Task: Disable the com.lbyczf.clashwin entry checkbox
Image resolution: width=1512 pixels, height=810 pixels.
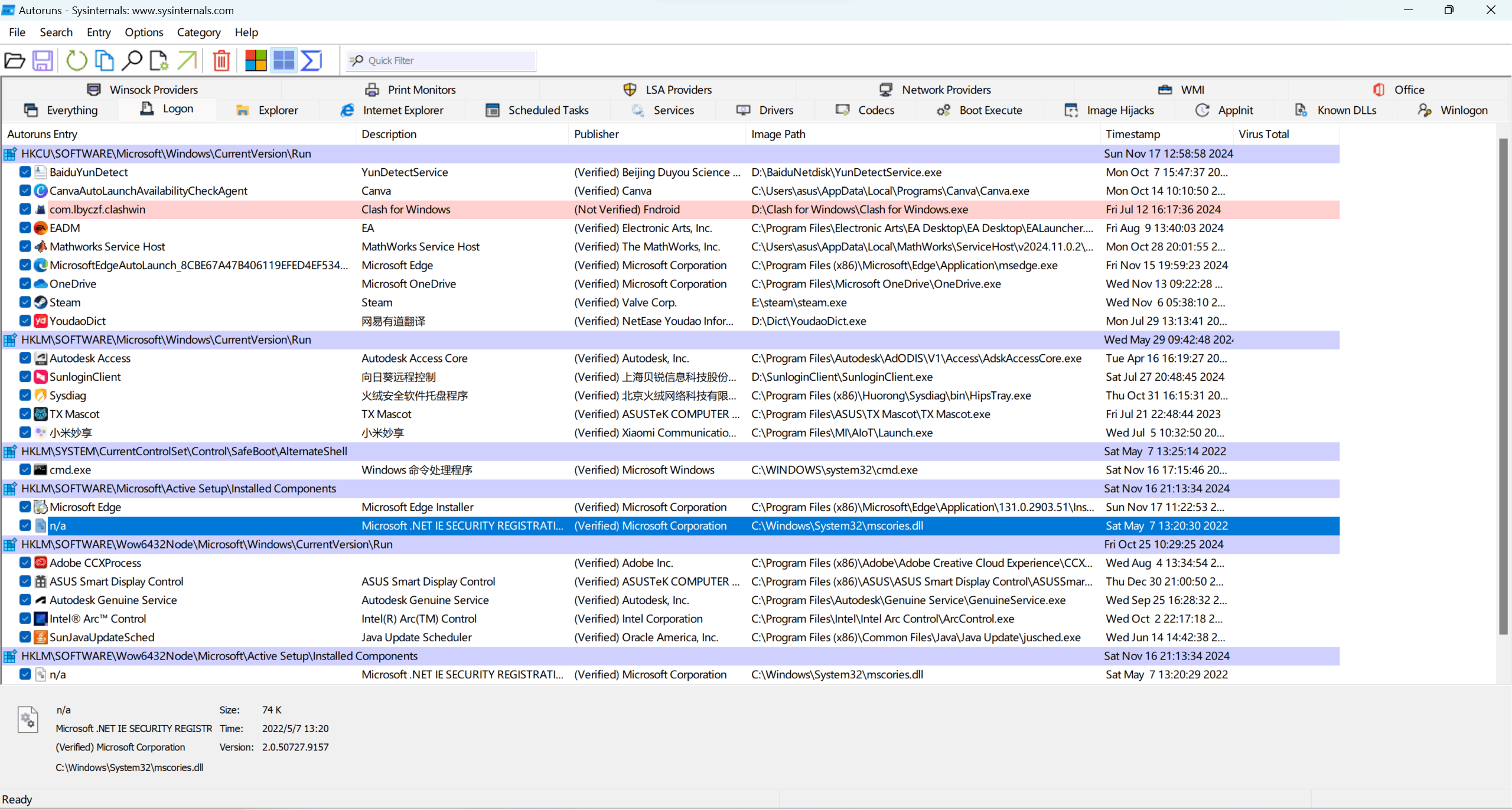Action: pyautogui.click(x=25, y=209)
